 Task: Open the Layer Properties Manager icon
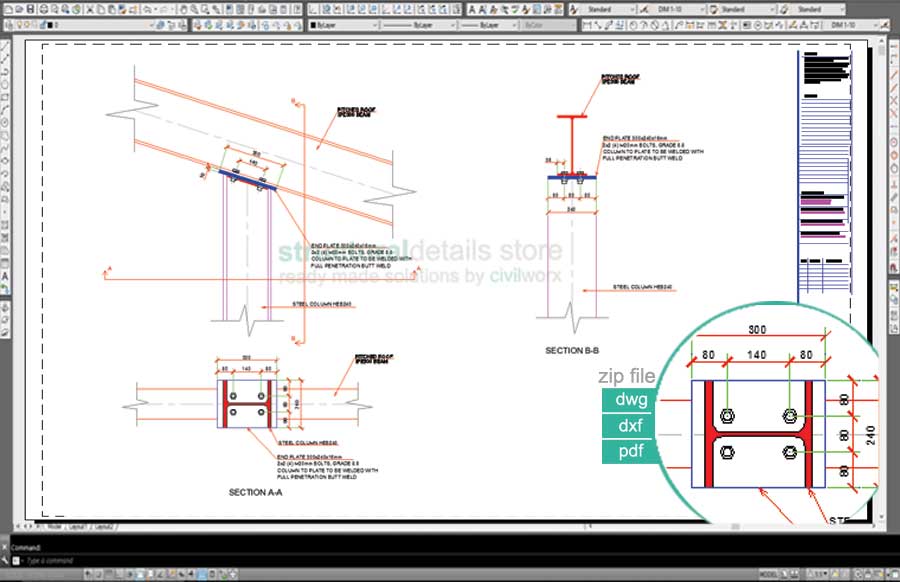tap(8, 25)
